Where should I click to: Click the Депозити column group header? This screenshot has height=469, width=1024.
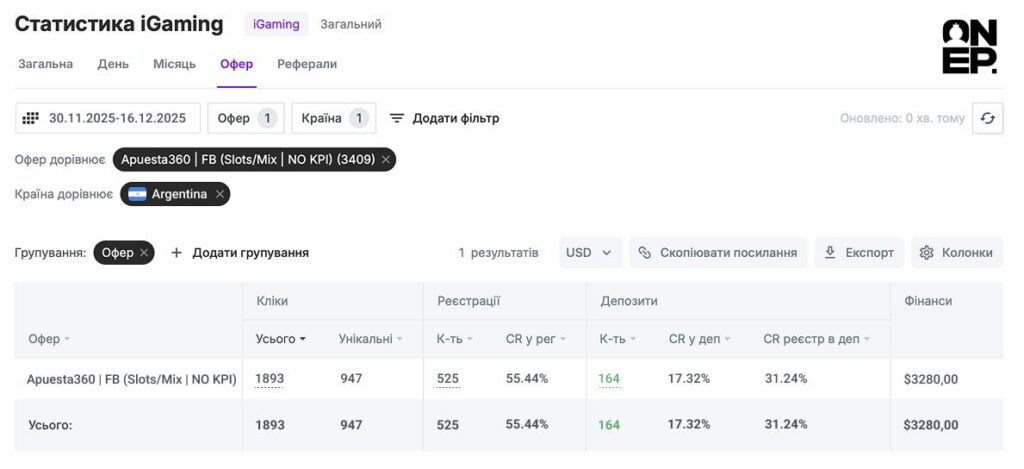tap(629, 301)
